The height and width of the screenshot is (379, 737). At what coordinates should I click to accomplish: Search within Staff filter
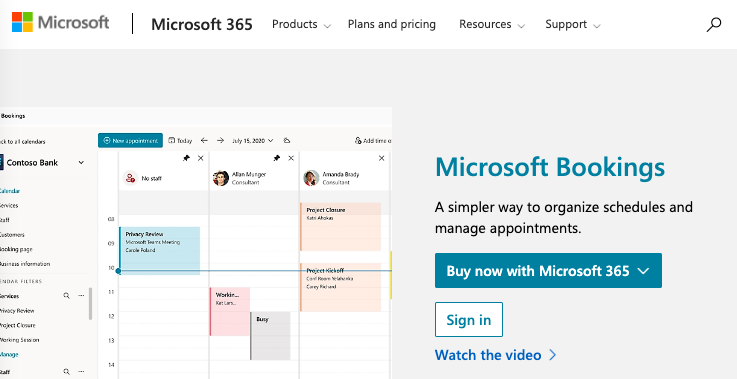coord(66,371)
